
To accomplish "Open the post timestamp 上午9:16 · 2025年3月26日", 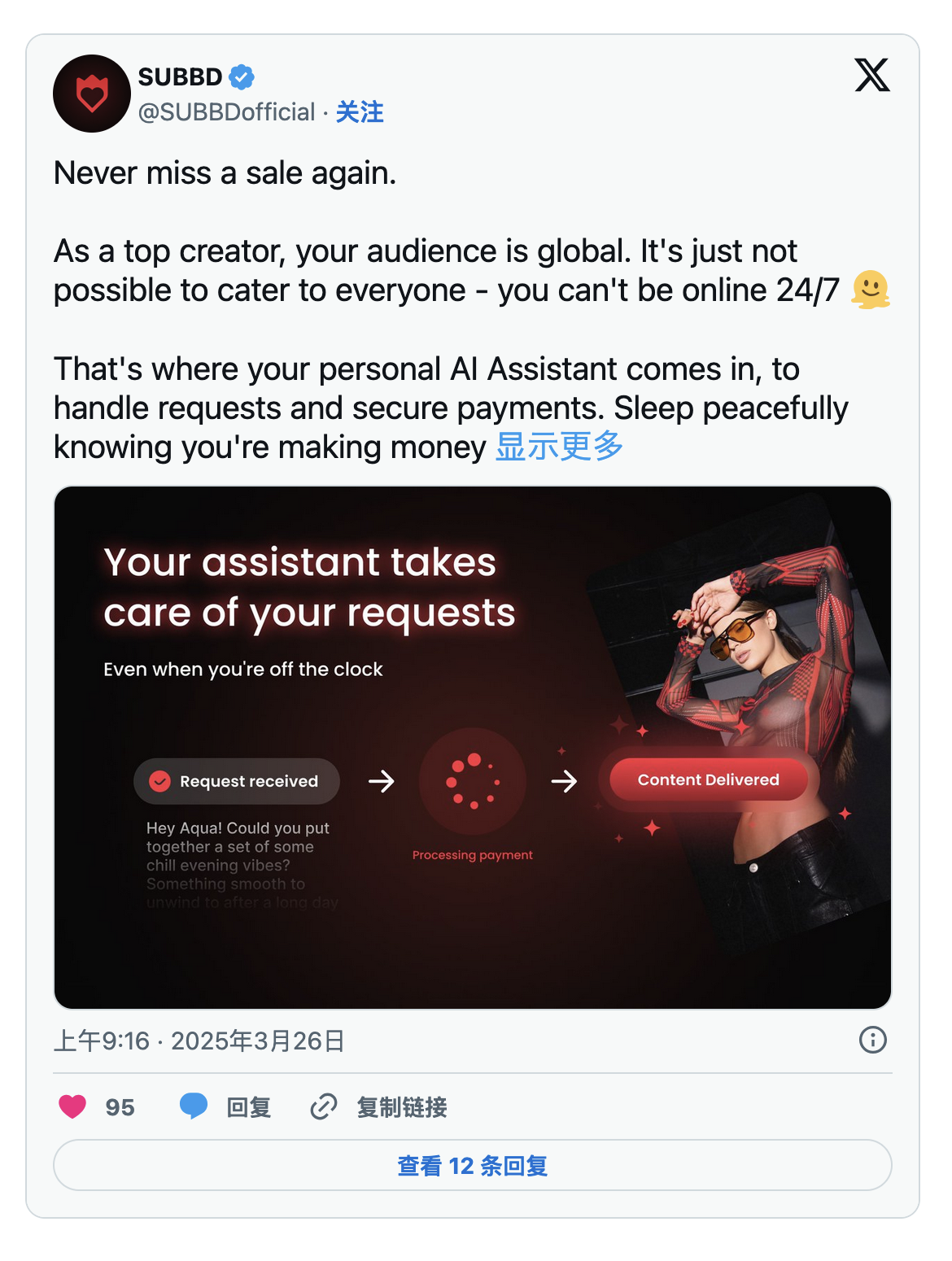I will coord(199,1041).
